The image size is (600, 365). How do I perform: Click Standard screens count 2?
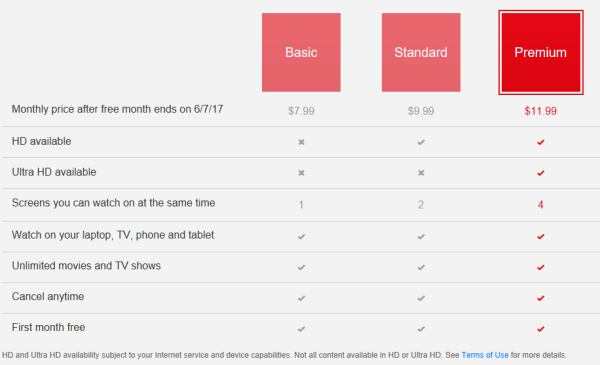[x=421, y=205]
